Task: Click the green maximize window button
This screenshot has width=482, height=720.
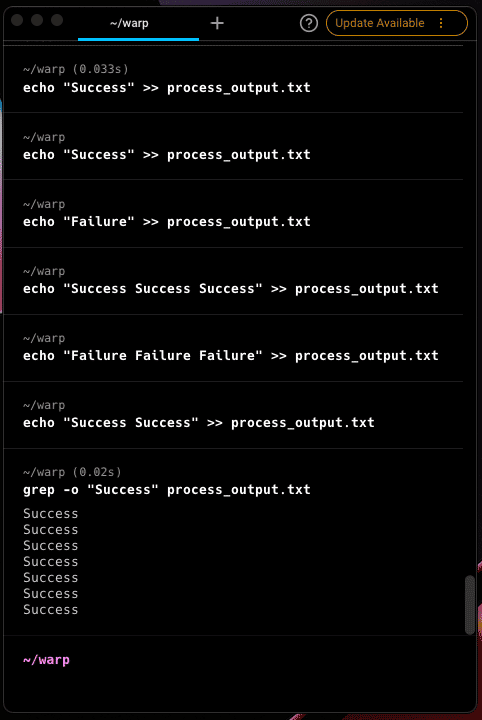Action: (57, 20)
